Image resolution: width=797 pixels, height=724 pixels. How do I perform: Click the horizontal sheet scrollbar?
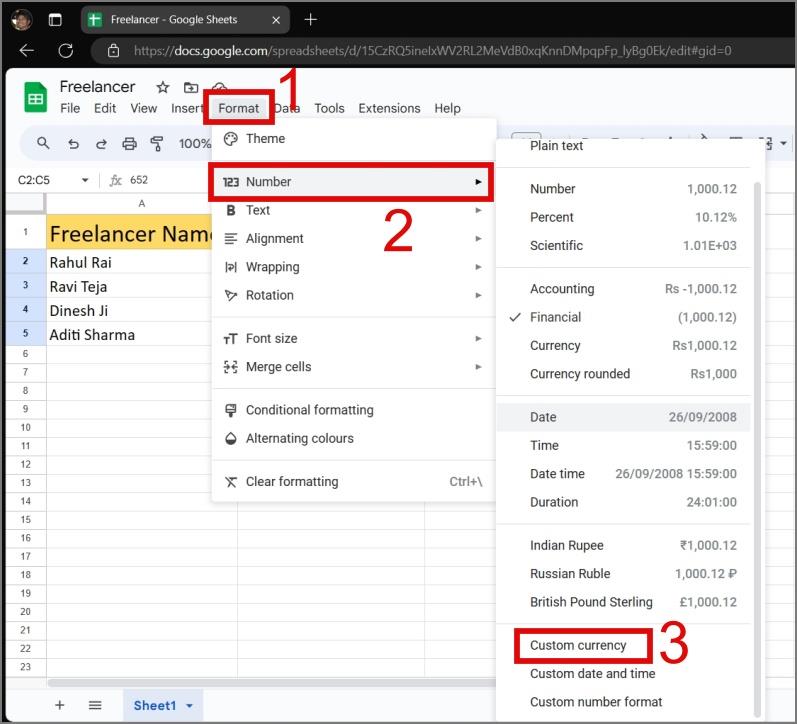(x=272, y=682)
